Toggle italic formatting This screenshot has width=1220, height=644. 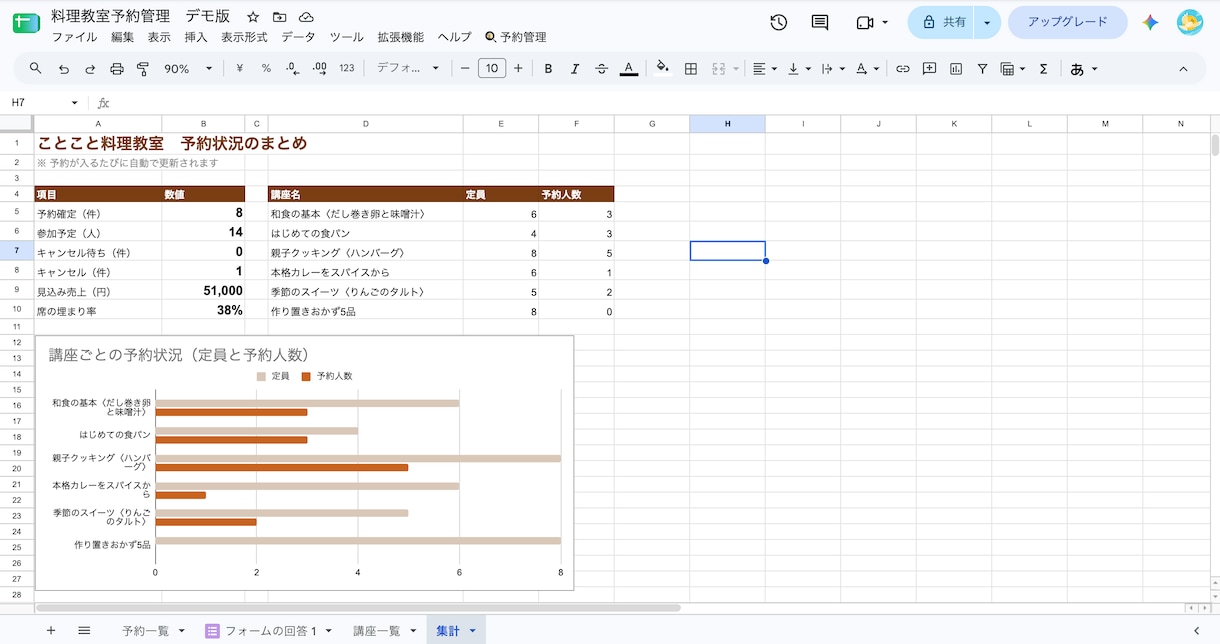pos(574,69)
